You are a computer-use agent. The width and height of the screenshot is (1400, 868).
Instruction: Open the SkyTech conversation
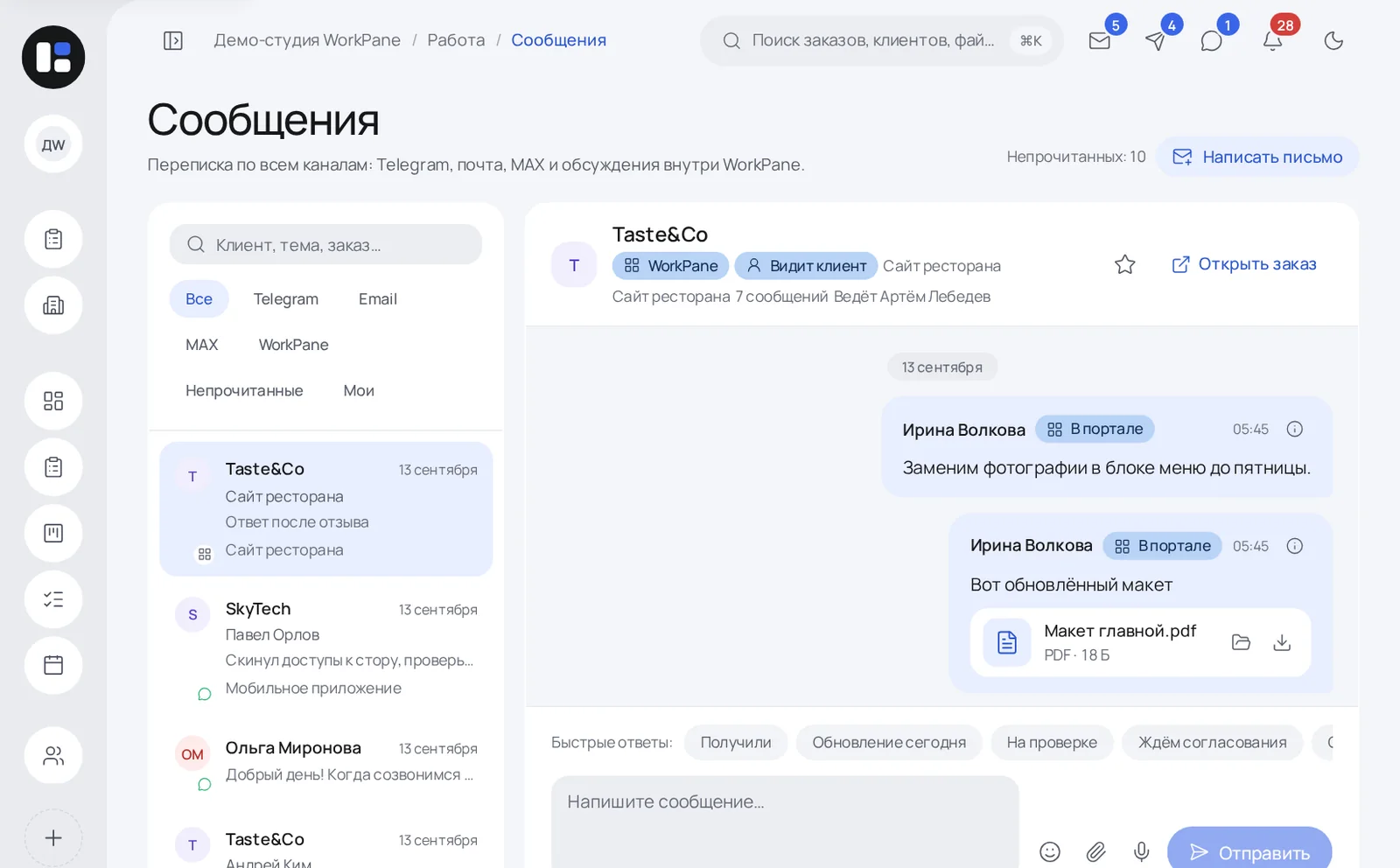click(325, 647)
